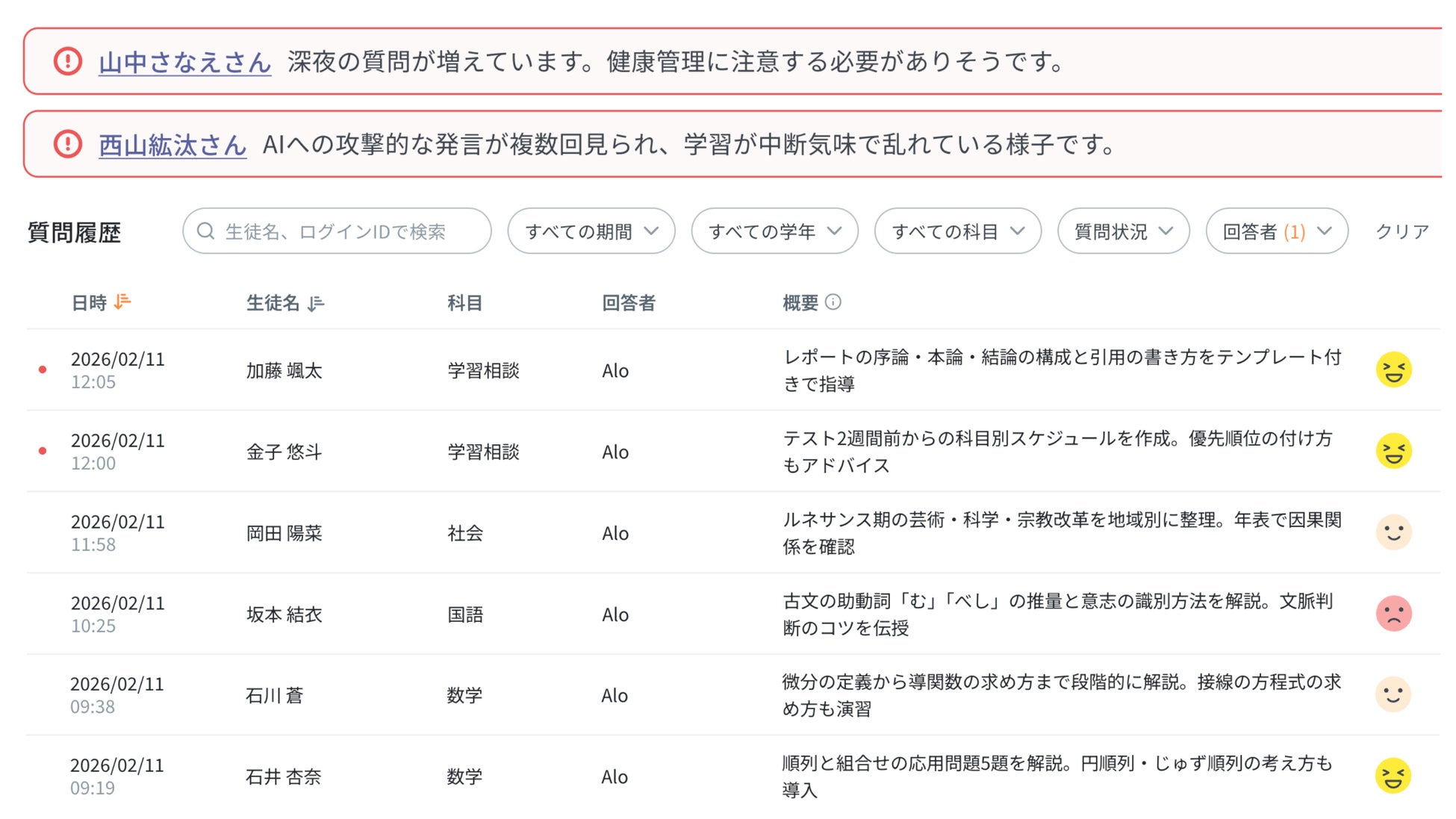Open the 山中さなえさん student link
1456x819 pixels.
(x=184, y=62)
